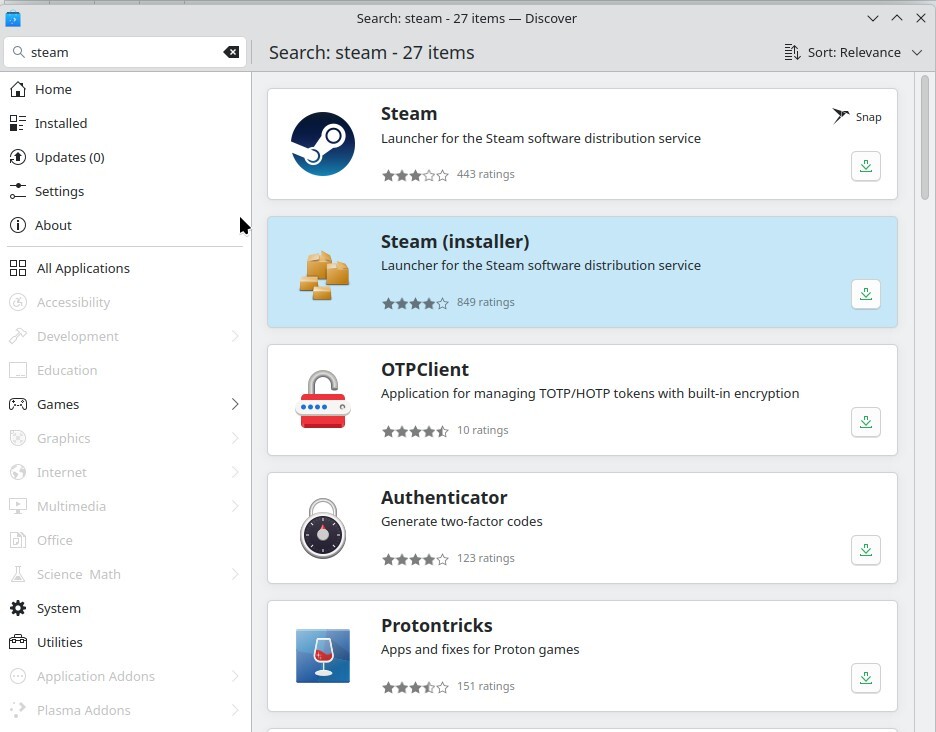936x732 pixels.
Task: Expand the Science Math category chevron
Action: click(235, 574)
